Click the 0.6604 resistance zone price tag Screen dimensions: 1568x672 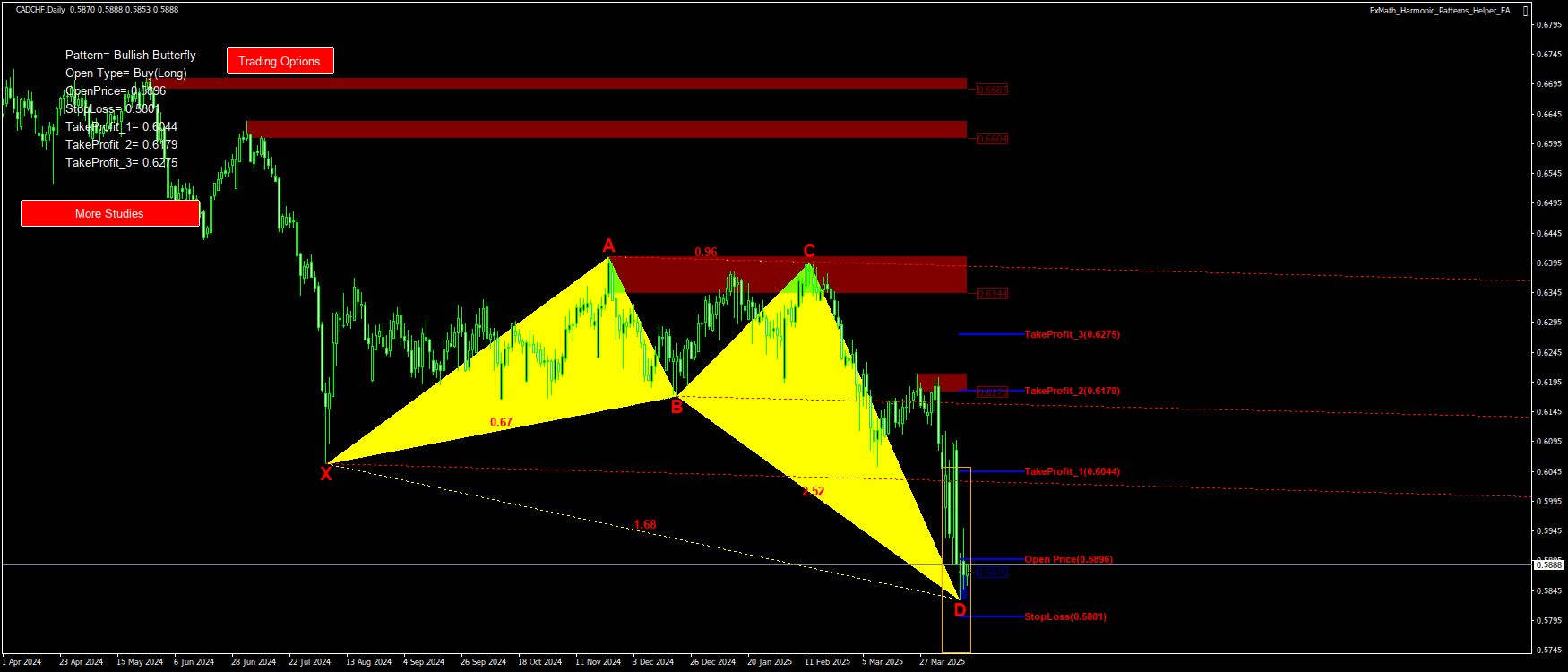(x=992, y=139)
